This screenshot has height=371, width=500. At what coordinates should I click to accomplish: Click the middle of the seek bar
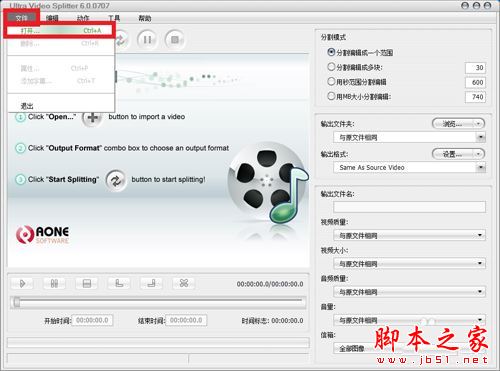[158, 302]
